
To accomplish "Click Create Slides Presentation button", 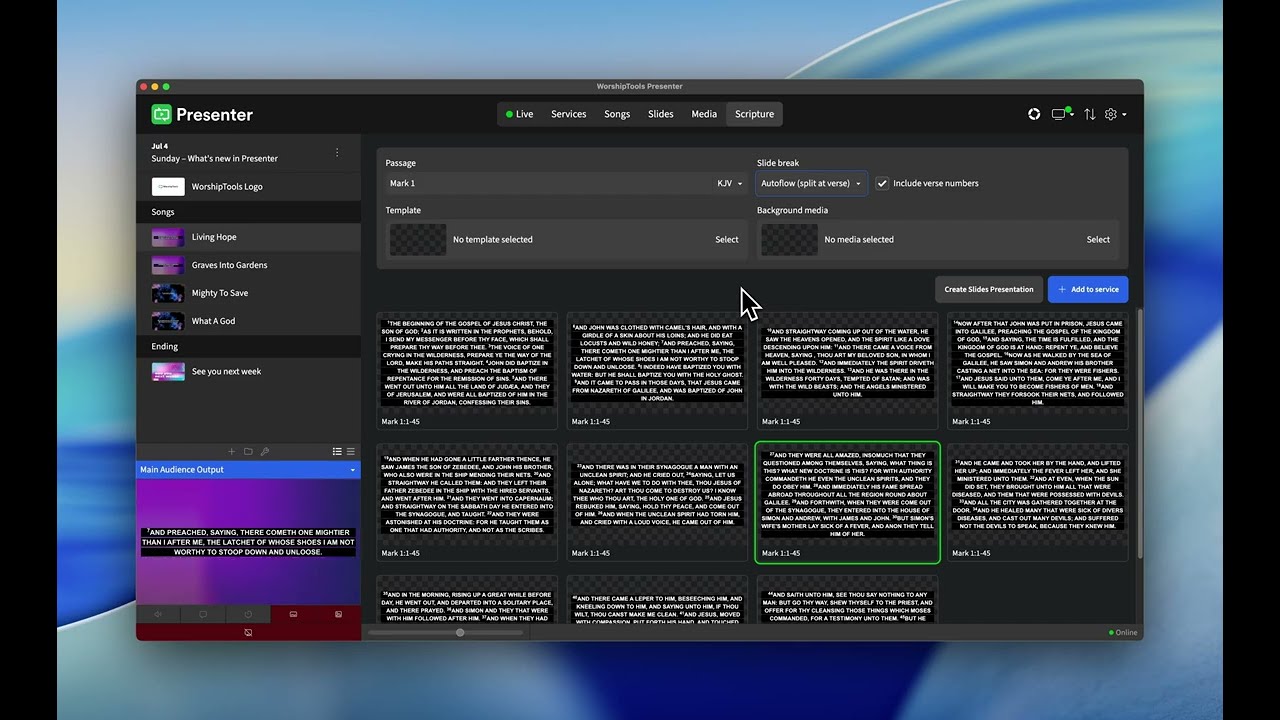I will [989, 289].
